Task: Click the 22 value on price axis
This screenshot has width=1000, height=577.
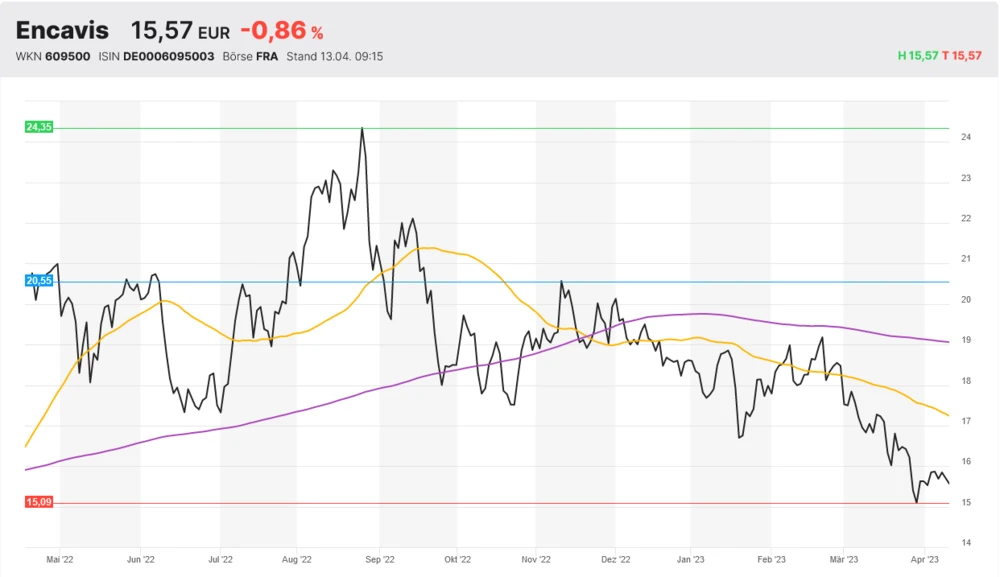Action: pos(966,218)
